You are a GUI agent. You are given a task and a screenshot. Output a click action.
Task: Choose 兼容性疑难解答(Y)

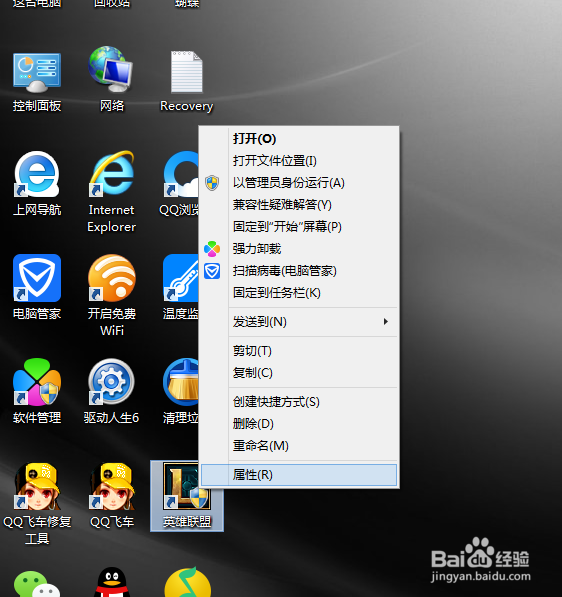click(x=299, y=205)
